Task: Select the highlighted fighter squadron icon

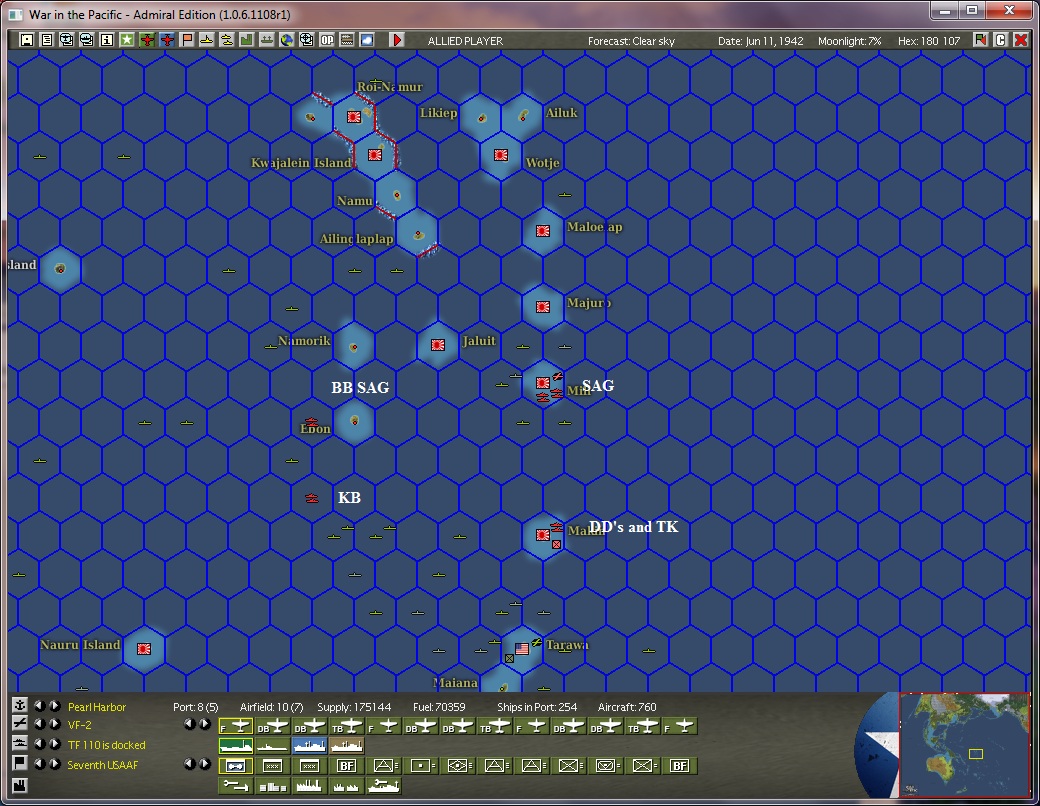Action: (235, 726)
